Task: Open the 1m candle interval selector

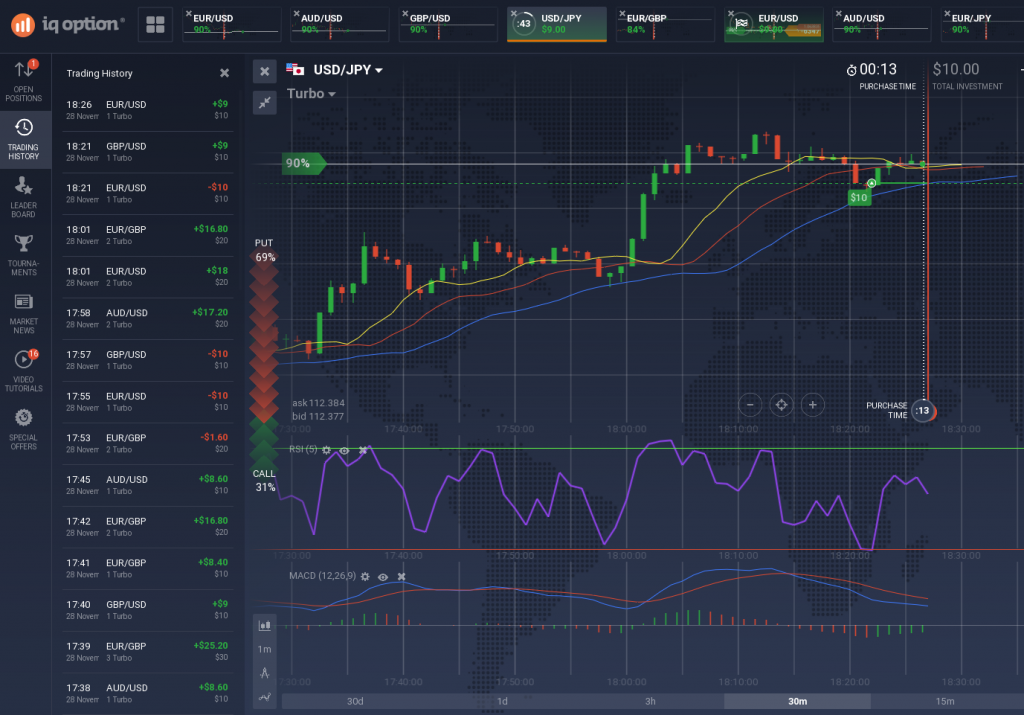Action: (x=265, y=648)
